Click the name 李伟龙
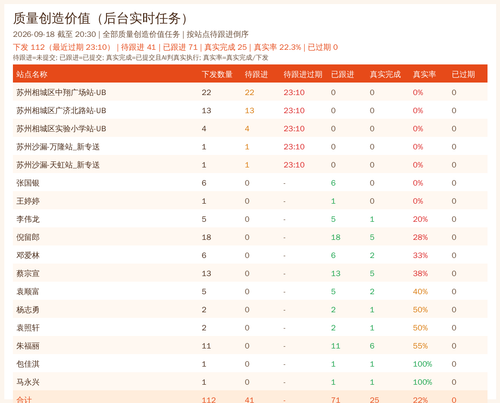This screenshot has height=403, width=500. (x=28, y=219)
